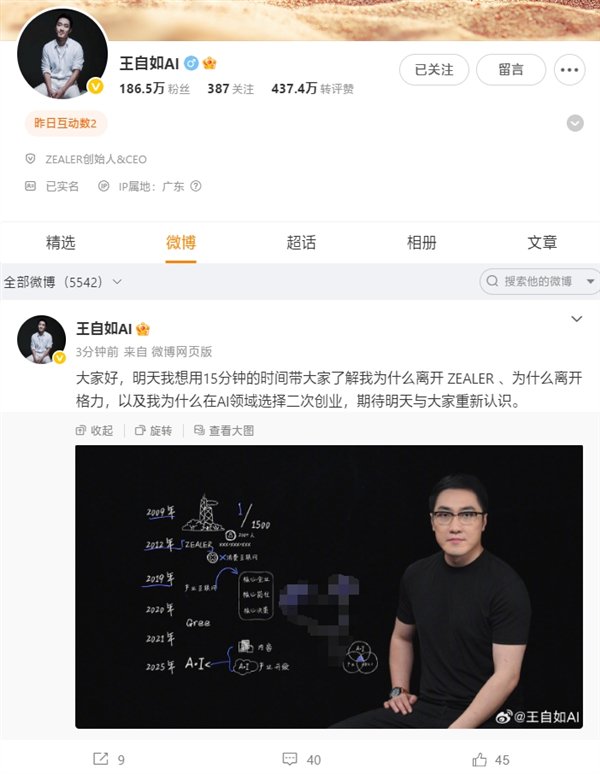Click the crown VIP badge beside profile name
The width and height of the screenshot is (600, 774).
coord(210,63)
